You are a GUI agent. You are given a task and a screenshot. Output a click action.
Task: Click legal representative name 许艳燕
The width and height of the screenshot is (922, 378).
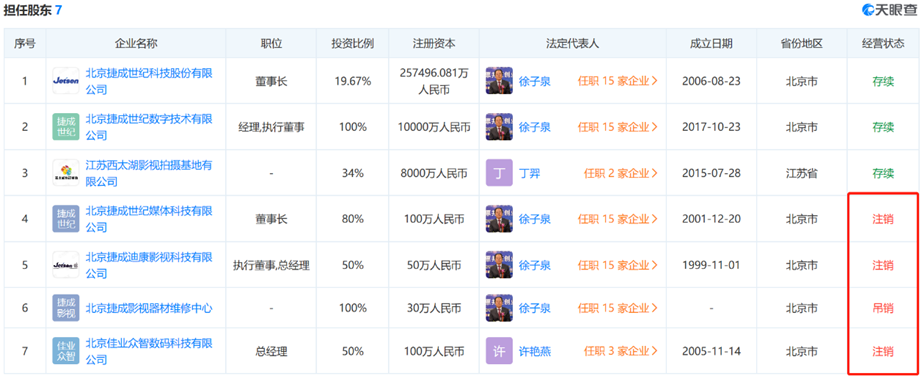point(535,352)
